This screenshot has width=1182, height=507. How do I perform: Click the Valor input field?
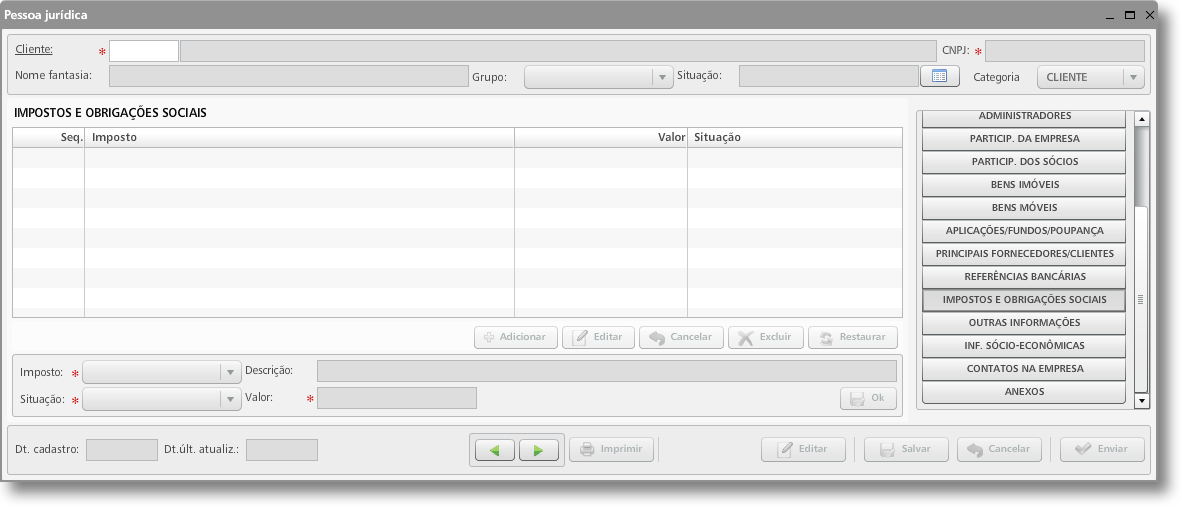(397, 398)
